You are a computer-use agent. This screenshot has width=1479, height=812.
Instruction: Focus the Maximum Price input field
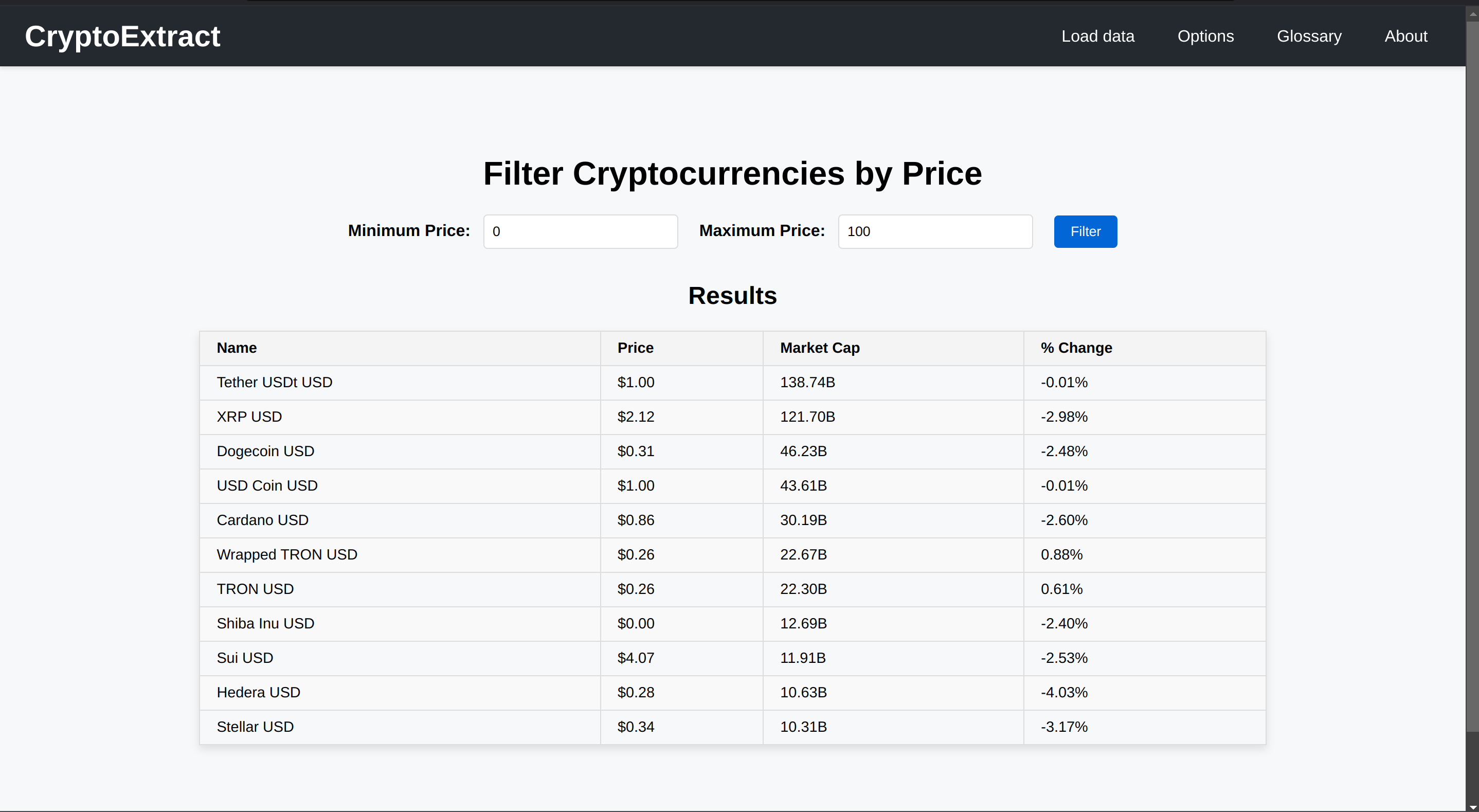pos(935,231)
